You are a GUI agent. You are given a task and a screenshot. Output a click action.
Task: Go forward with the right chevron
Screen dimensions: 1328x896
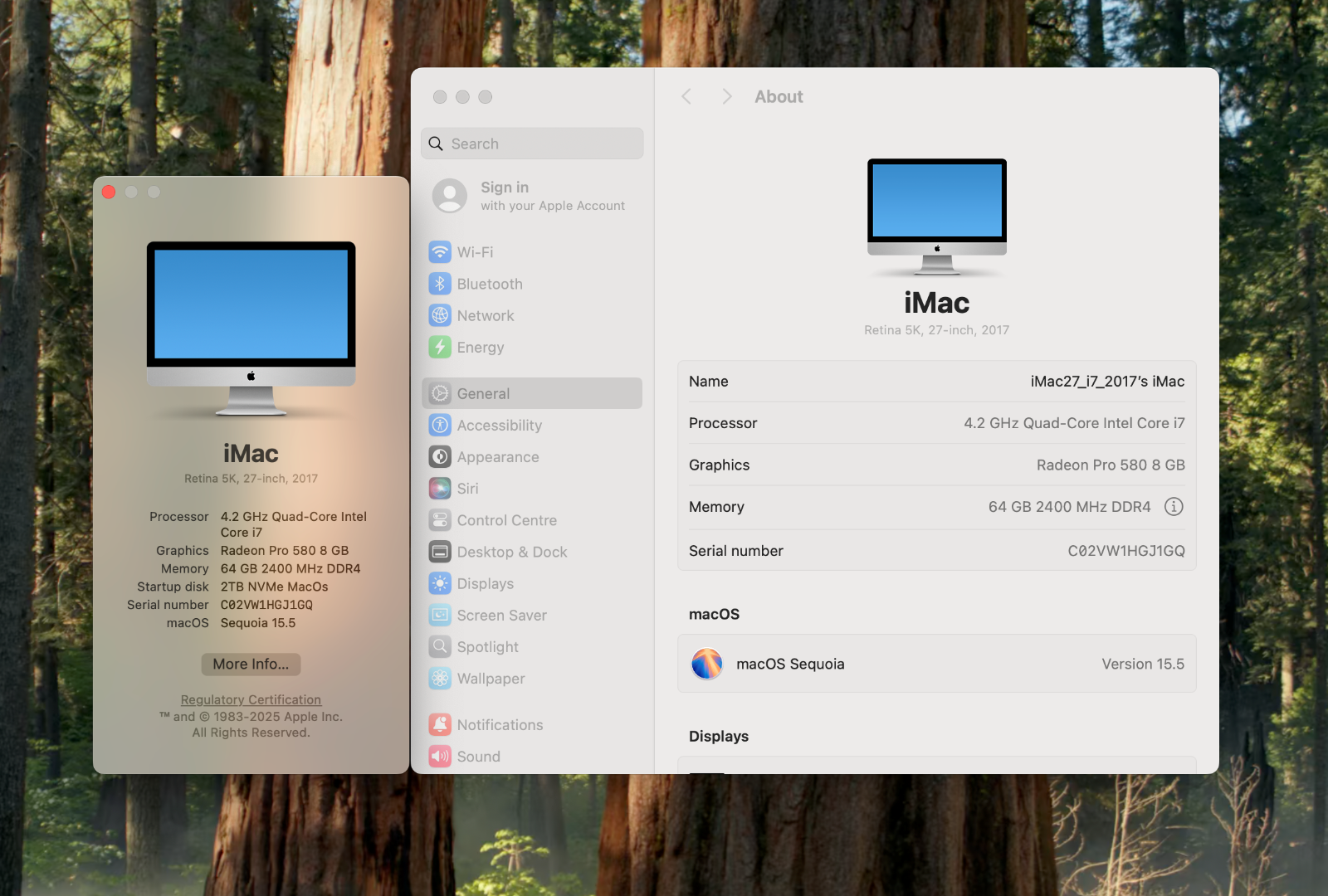(727, 96)
